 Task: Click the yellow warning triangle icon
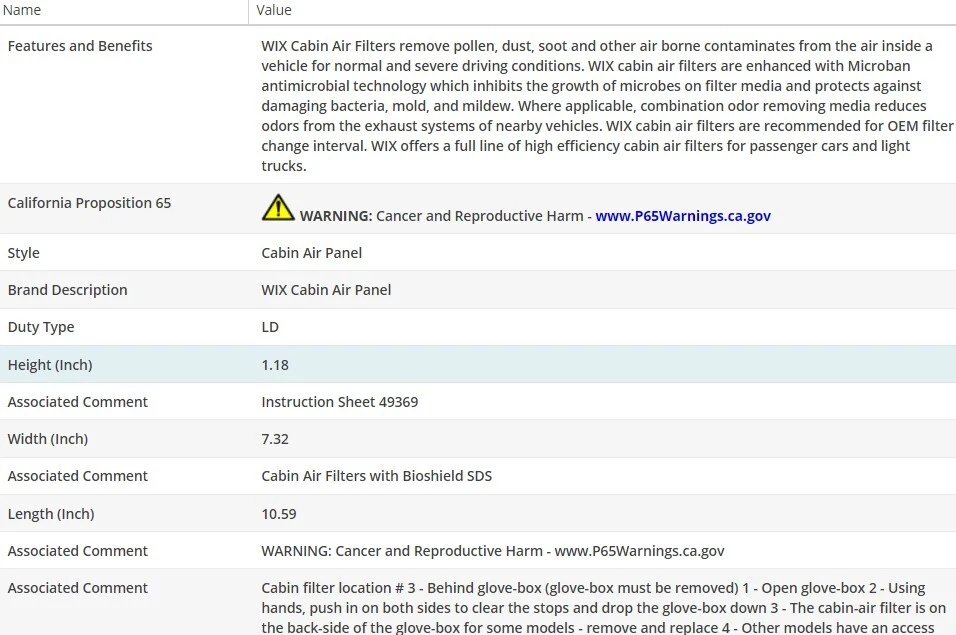pos(278,208)
